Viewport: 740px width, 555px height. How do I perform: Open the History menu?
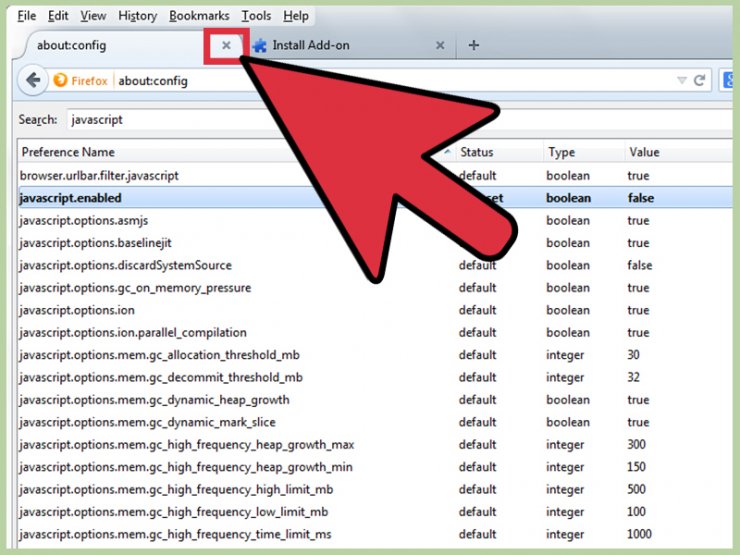point(137,16)
